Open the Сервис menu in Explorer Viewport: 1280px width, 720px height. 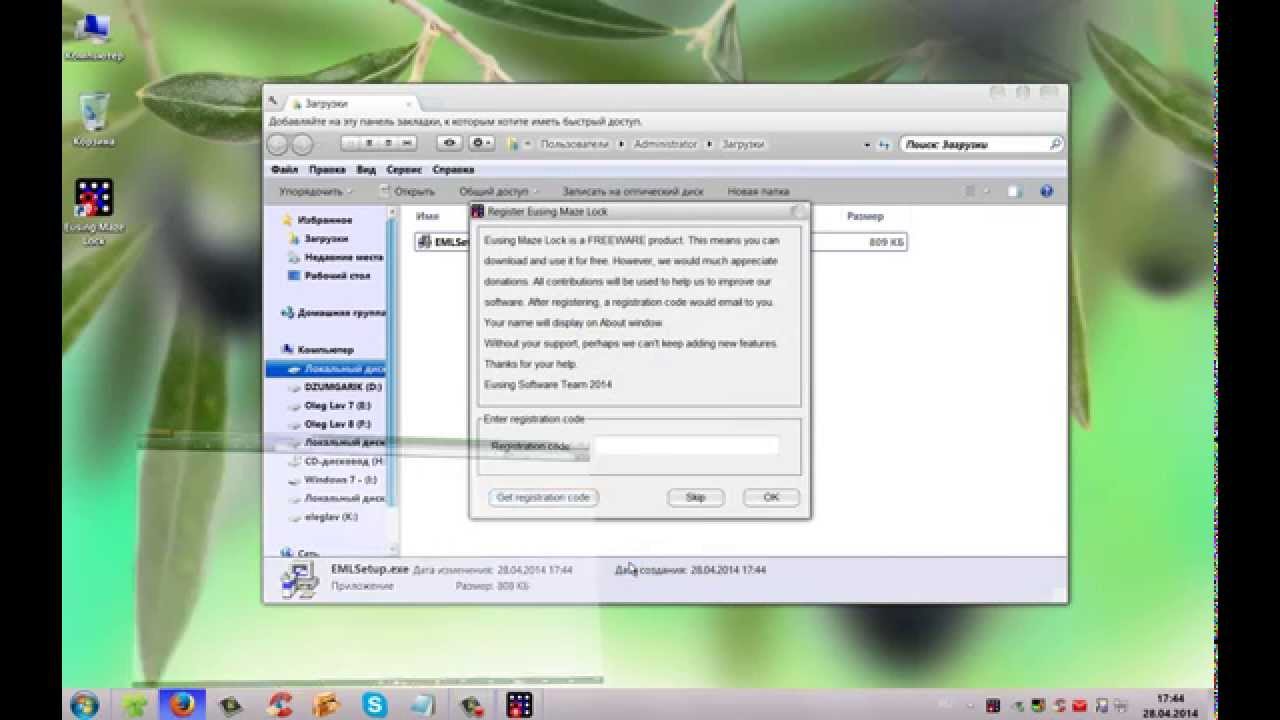point(404,170)
